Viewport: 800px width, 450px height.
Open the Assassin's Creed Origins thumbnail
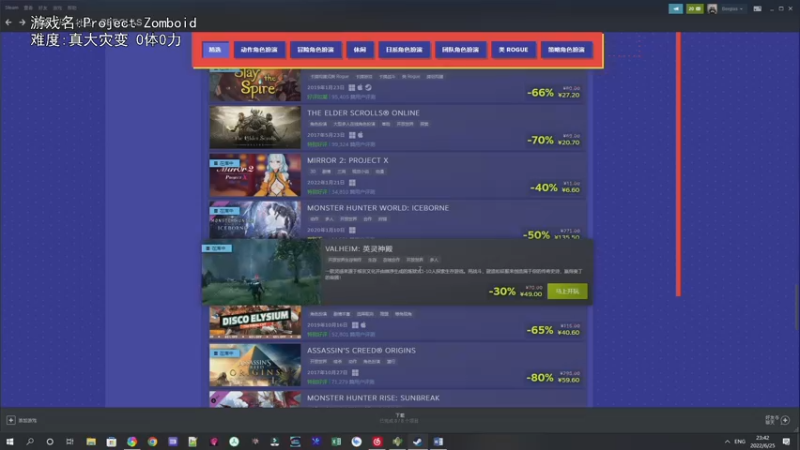[255, 365]
